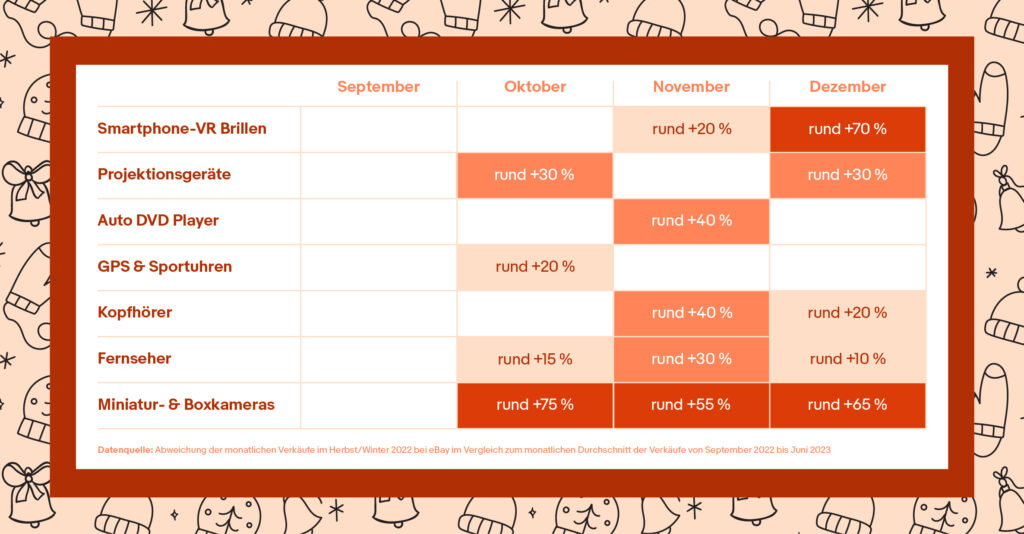This screenshot has width=1024, height=534.
Task: Click the Miniatur- & Boxkameras row label
Action: coord(186,405)
